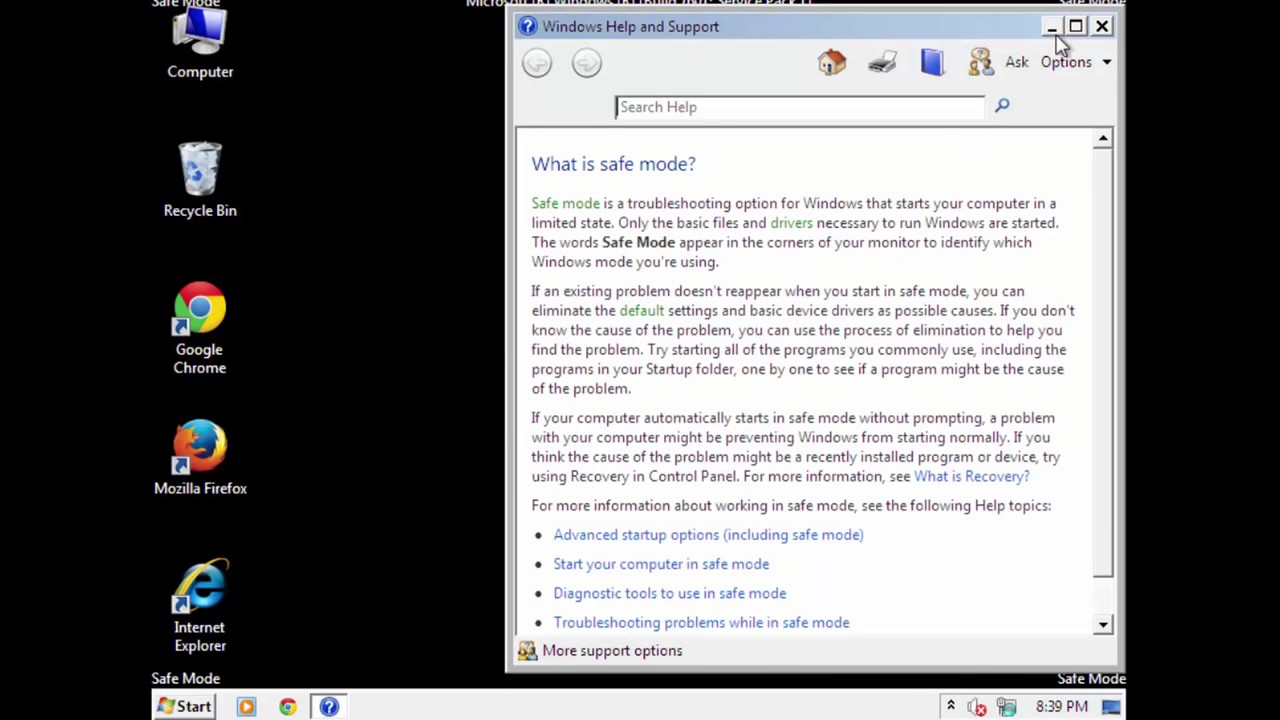Open What is Recovery? link

pos(971,476)
